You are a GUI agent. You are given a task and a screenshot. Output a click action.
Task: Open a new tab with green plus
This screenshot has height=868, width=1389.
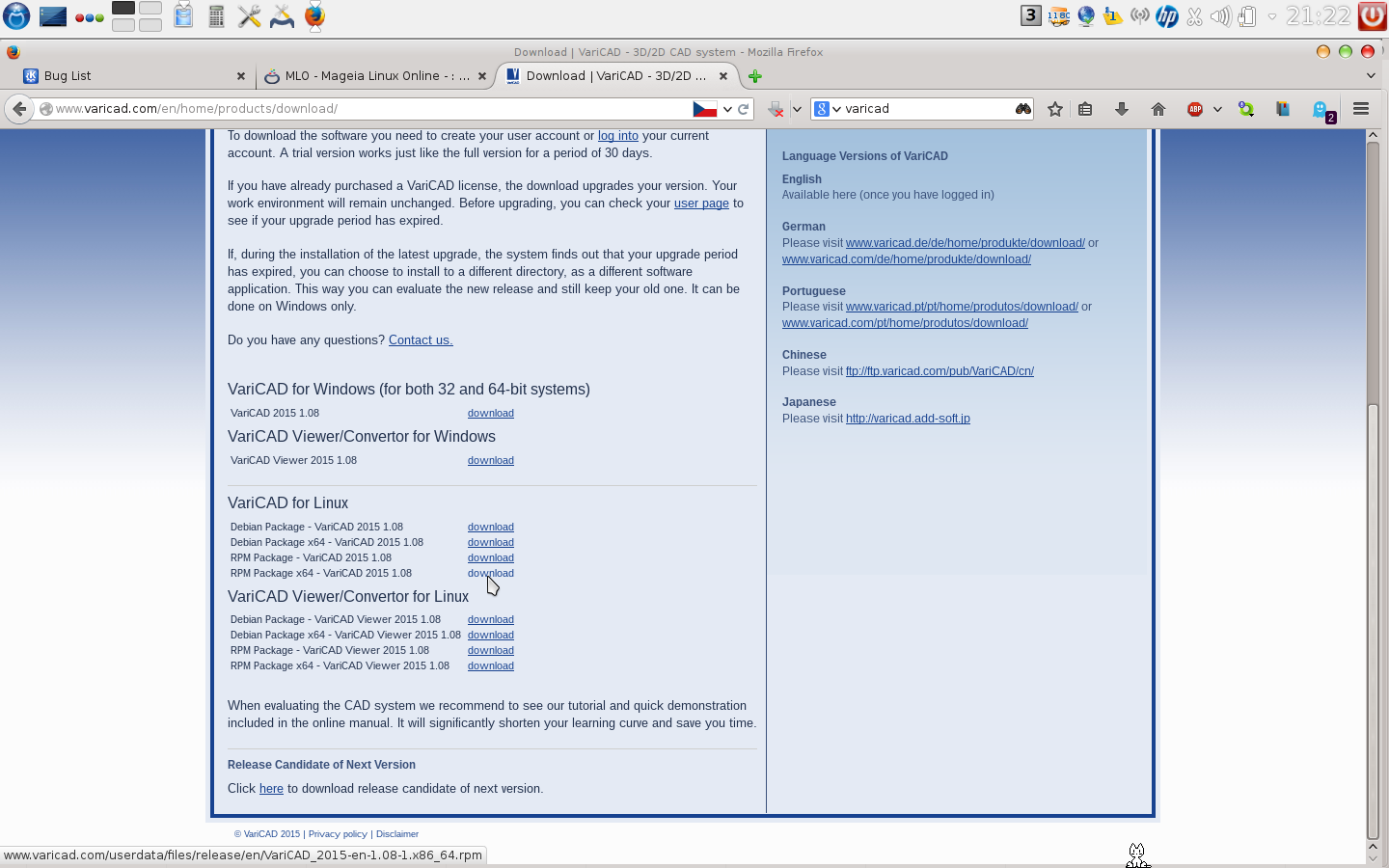click(x=755, y=76)
